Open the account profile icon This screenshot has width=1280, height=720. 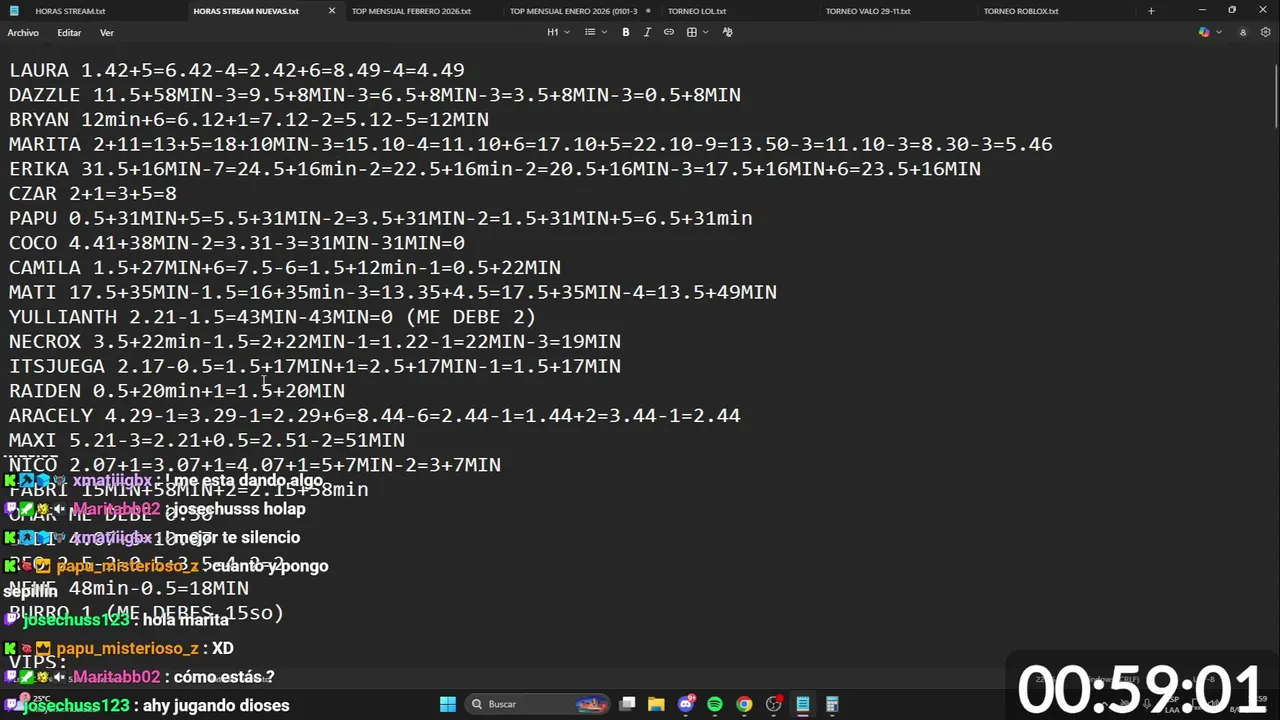[x=1243, y=32]
